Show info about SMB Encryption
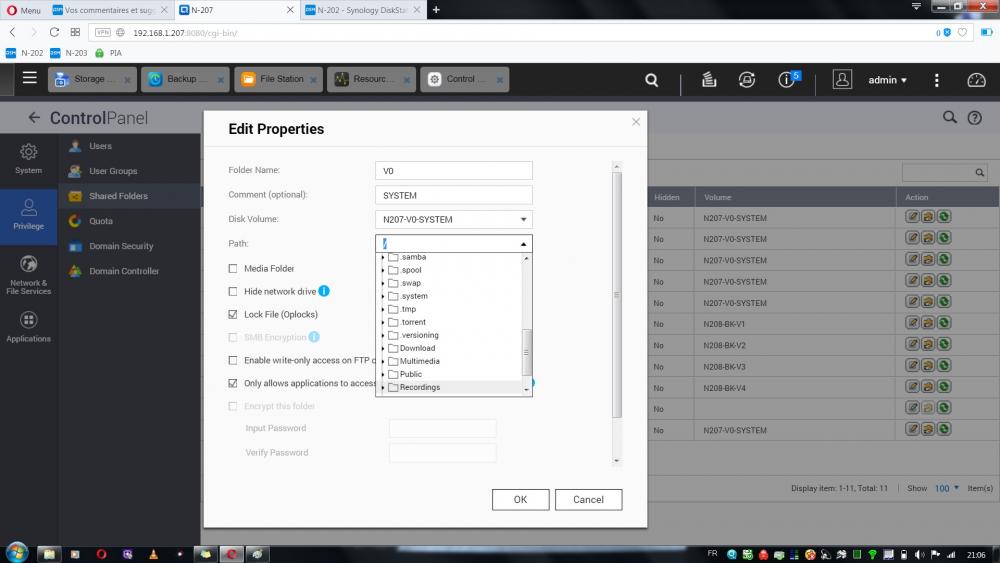 [314, 337]
